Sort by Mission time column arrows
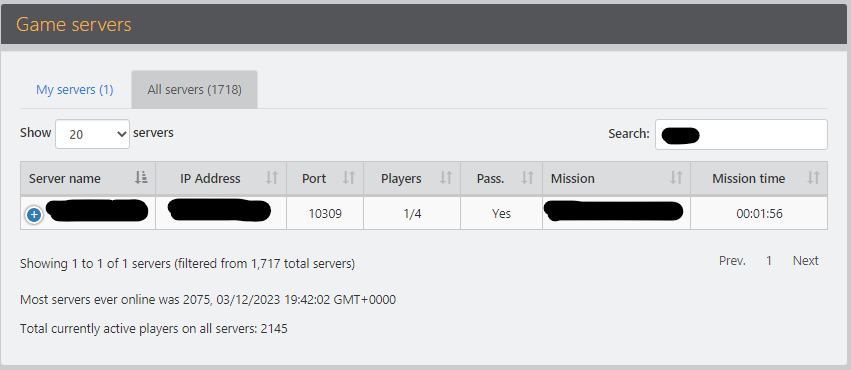Image resolution: width=851 pixels, height=370 pixels. click(x=813, y=177)
